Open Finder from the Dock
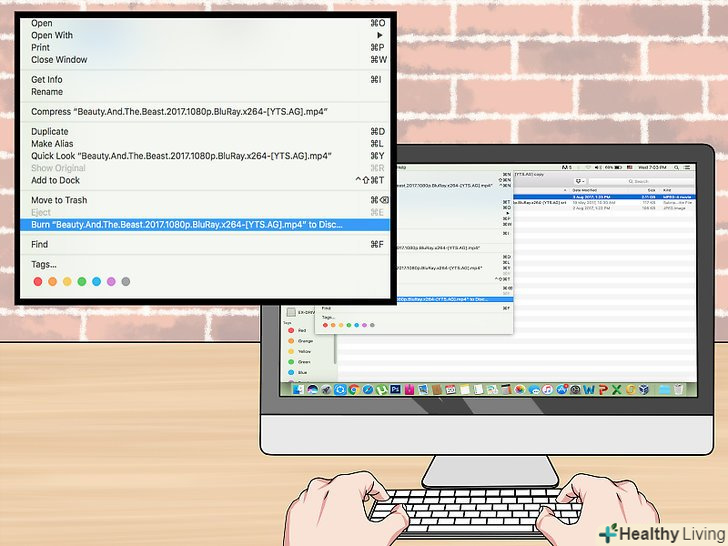Image resolution: width=728 pixels, height=546 pixels. pos(299,390)
